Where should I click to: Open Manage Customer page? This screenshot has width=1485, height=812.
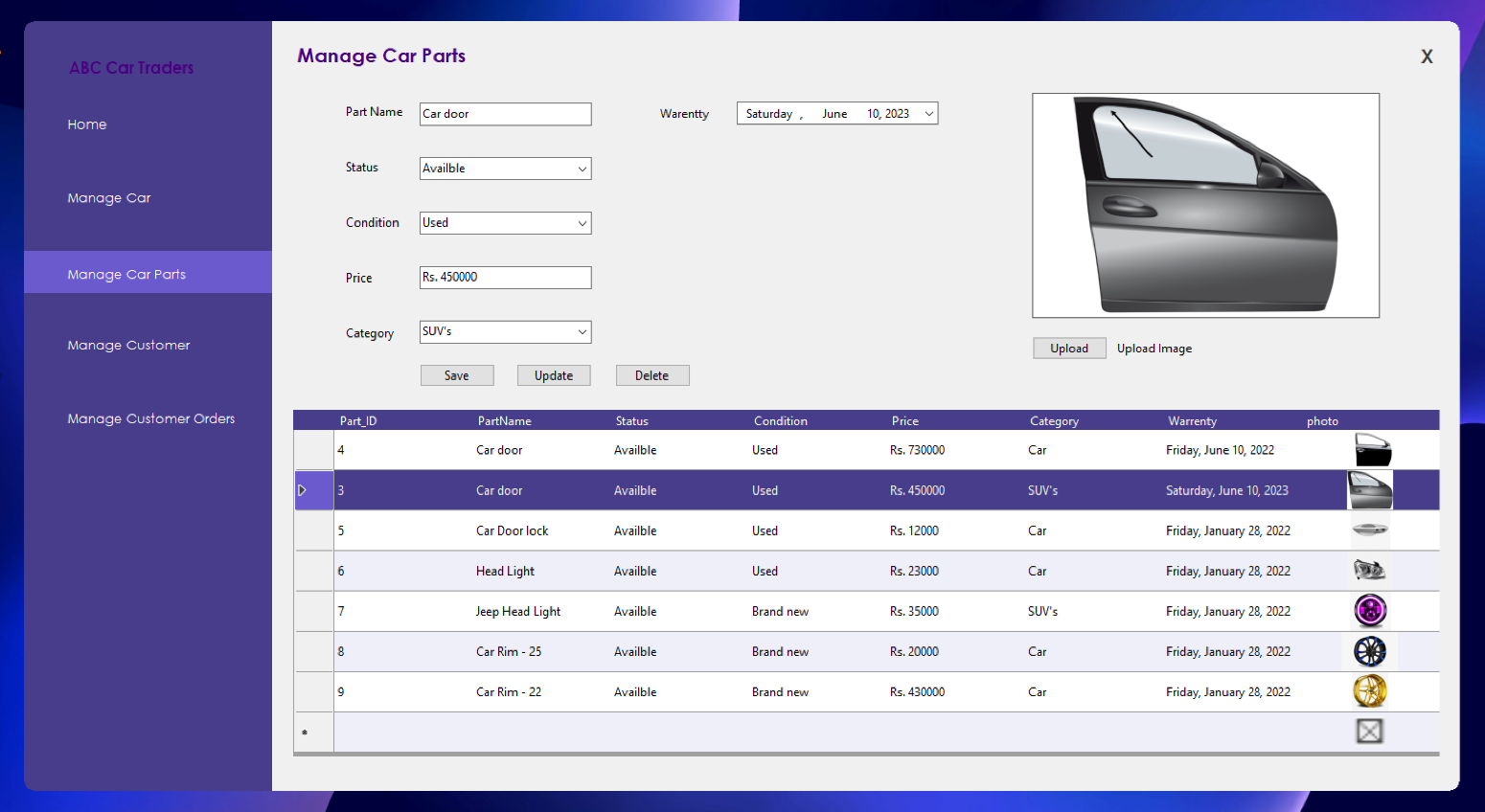click(128, 345)
